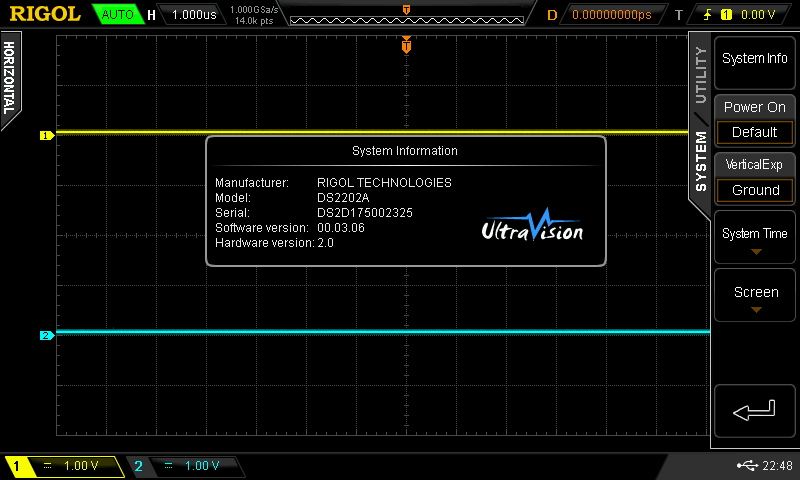The width and height of the screenshot is (800, 480).
Task: Click the cyan channel 2 ground marker
Action: (47, 336)
